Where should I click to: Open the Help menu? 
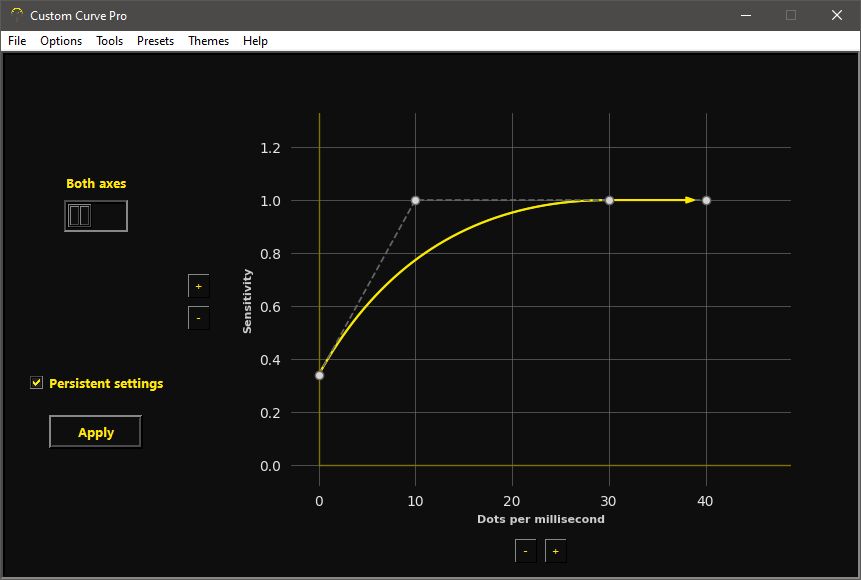pos(255,41)
